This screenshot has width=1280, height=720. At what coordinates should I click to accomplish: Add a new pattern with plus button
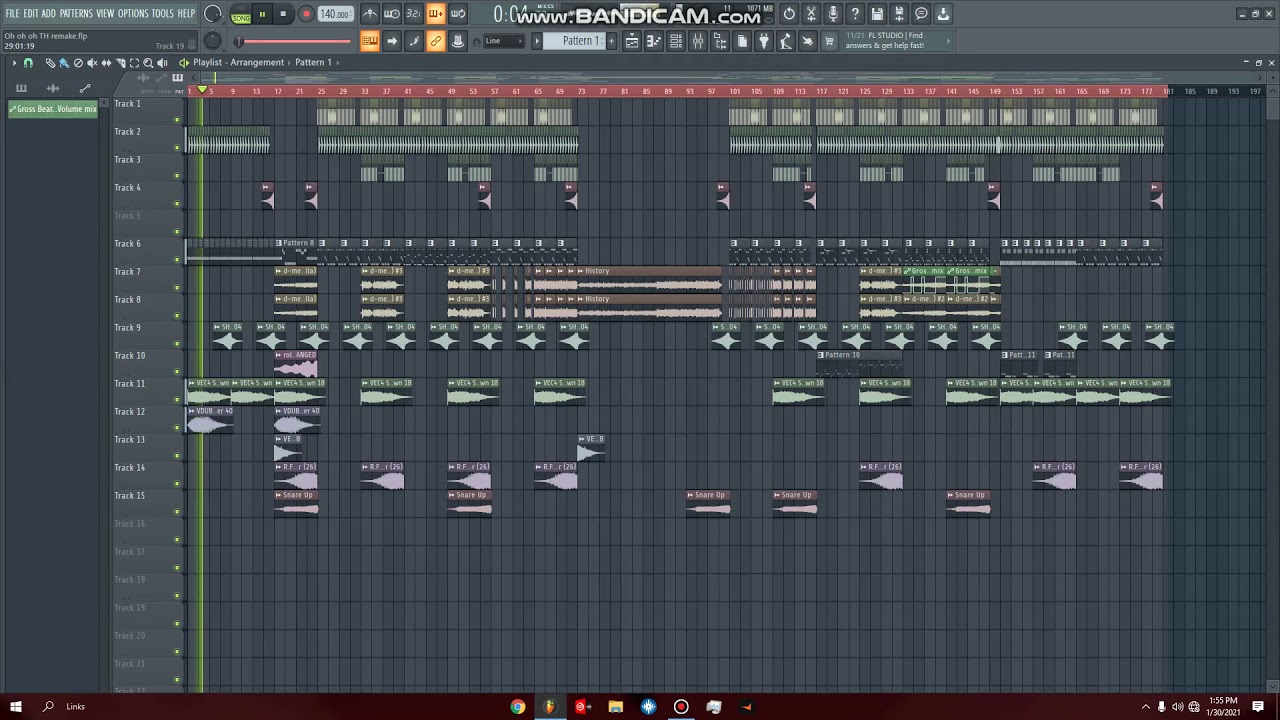point(611,41)
